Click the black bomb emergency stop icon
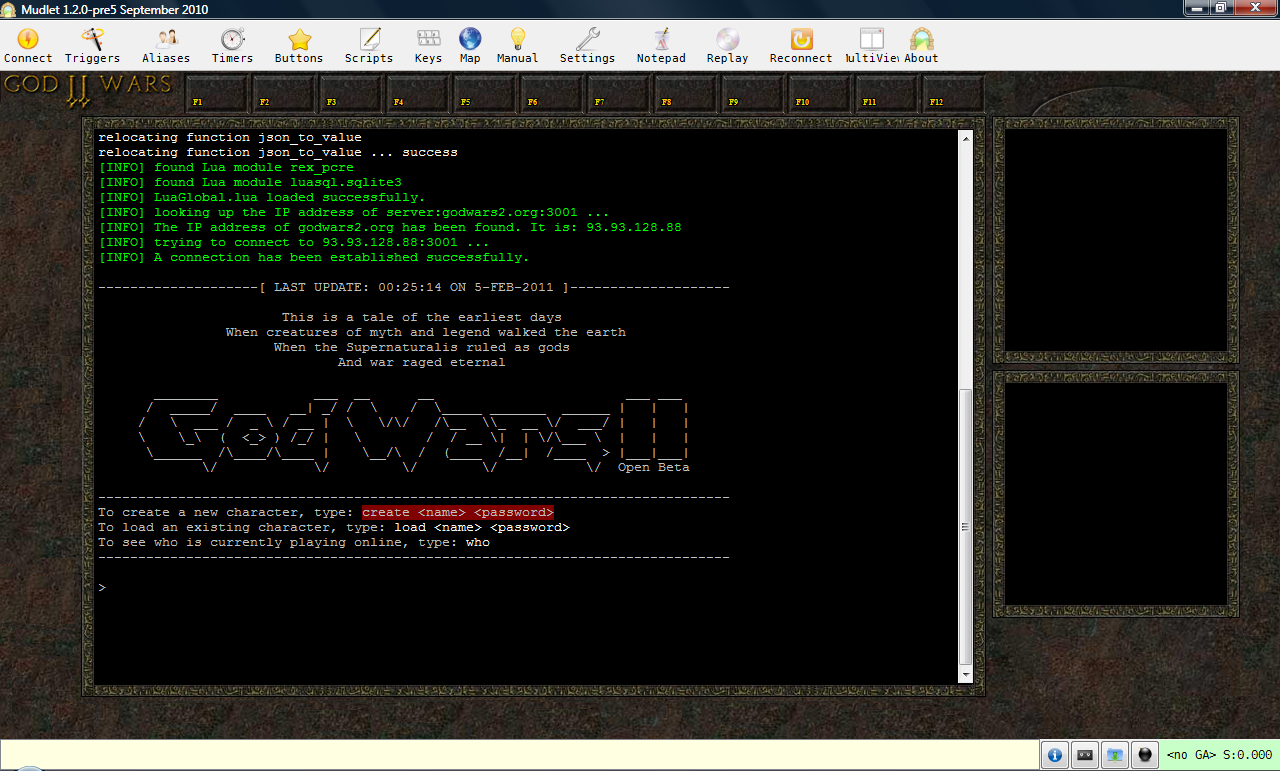This screenshot has width=1280, height=771. (1146, 755)
